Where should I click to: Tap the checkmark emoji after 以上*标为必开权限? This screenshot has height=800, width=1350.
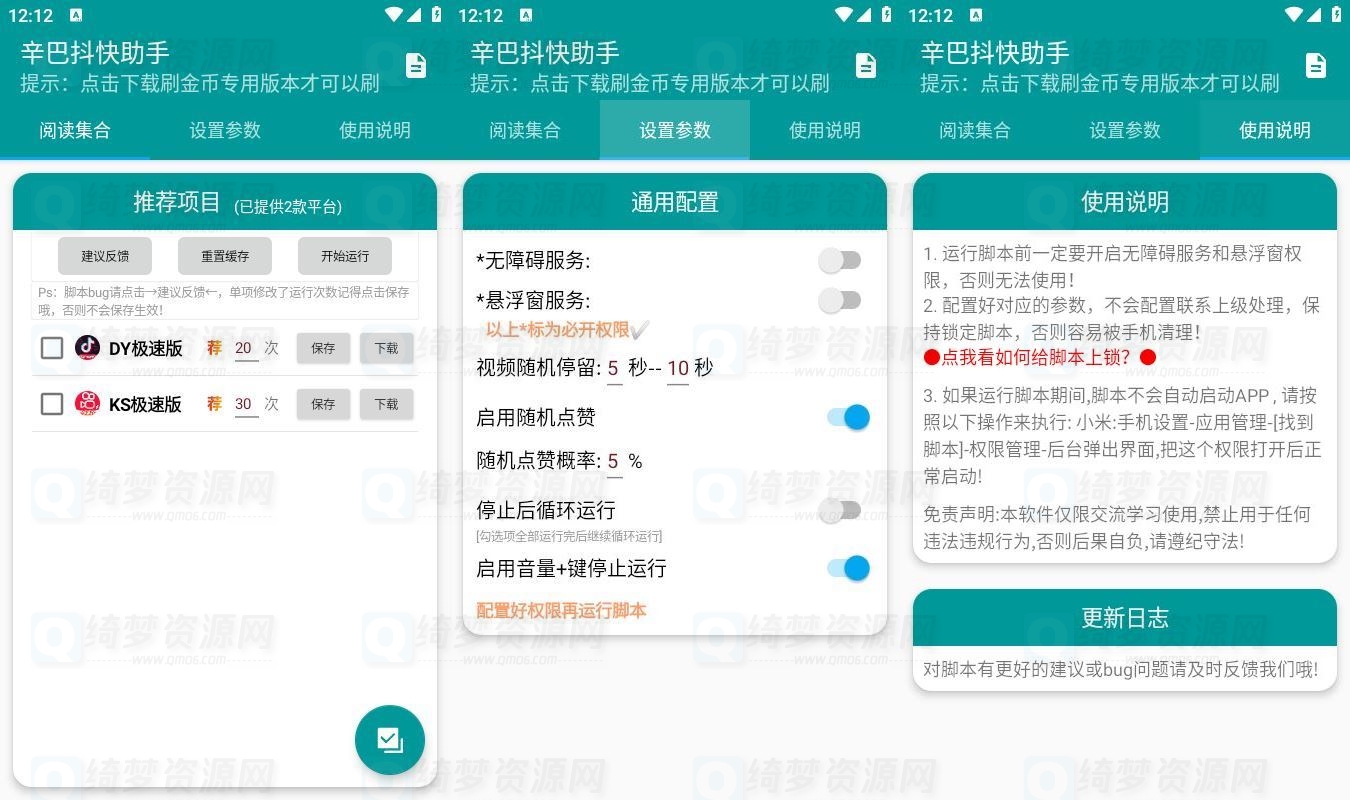tap(641, 330)
